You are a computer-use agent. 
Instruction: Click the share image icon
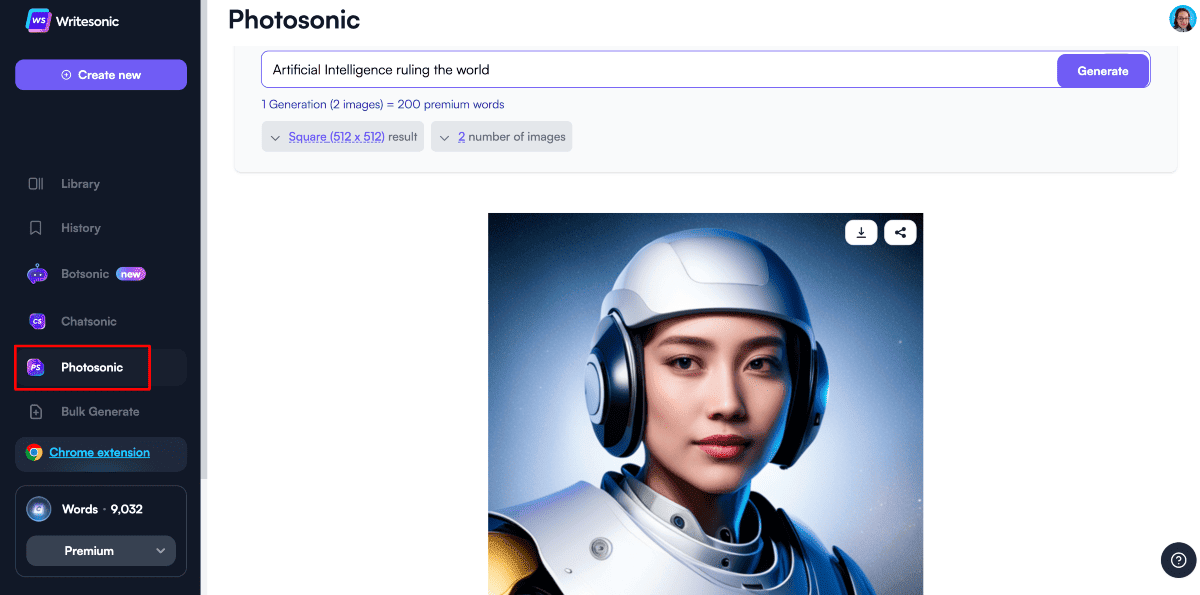tap(900, 232)
